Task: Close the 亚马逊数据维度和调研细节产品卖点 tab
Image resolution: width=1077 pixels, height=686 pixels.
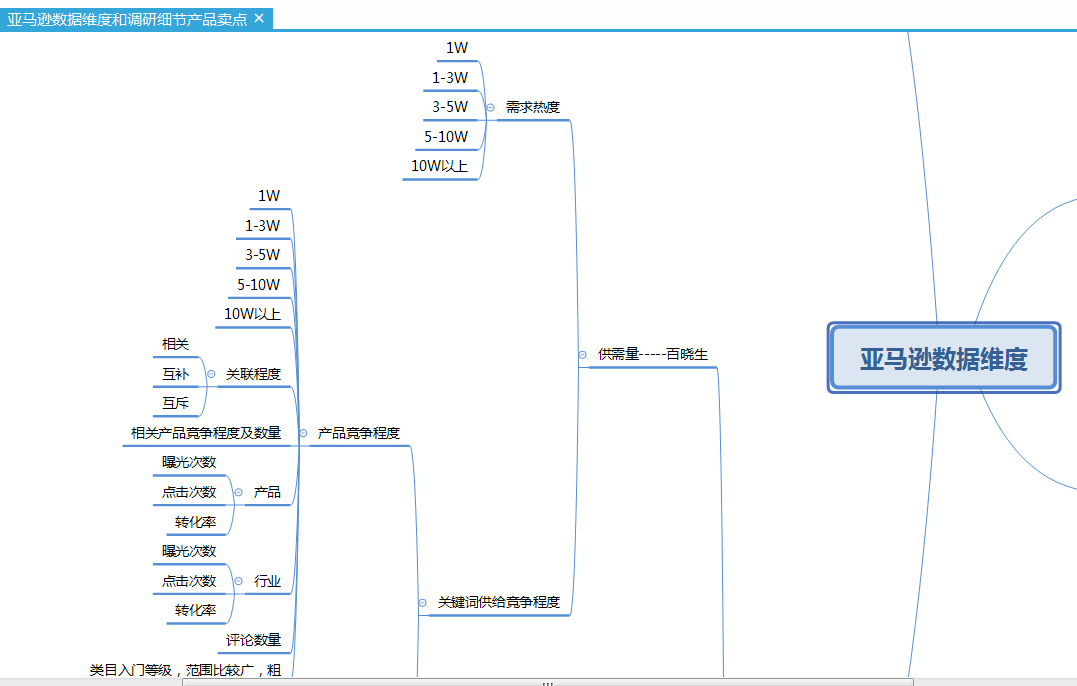Action: 259,19
